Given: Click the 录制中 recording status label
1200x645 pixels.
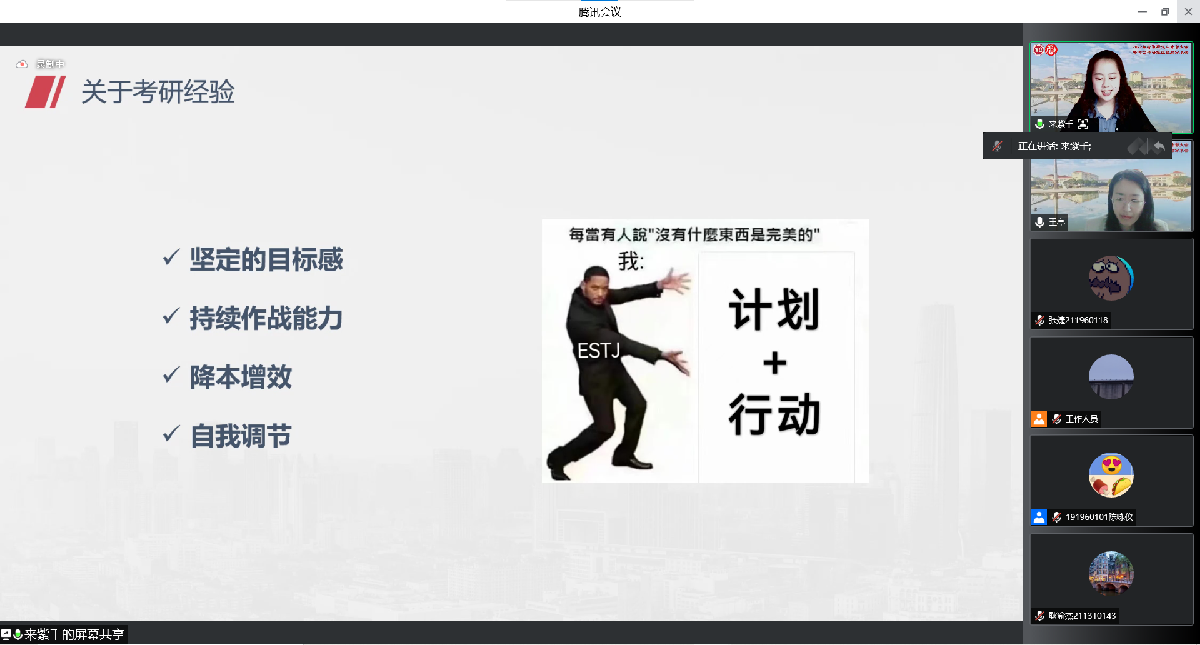Looking at the screenshot, I should click(49, 64).
